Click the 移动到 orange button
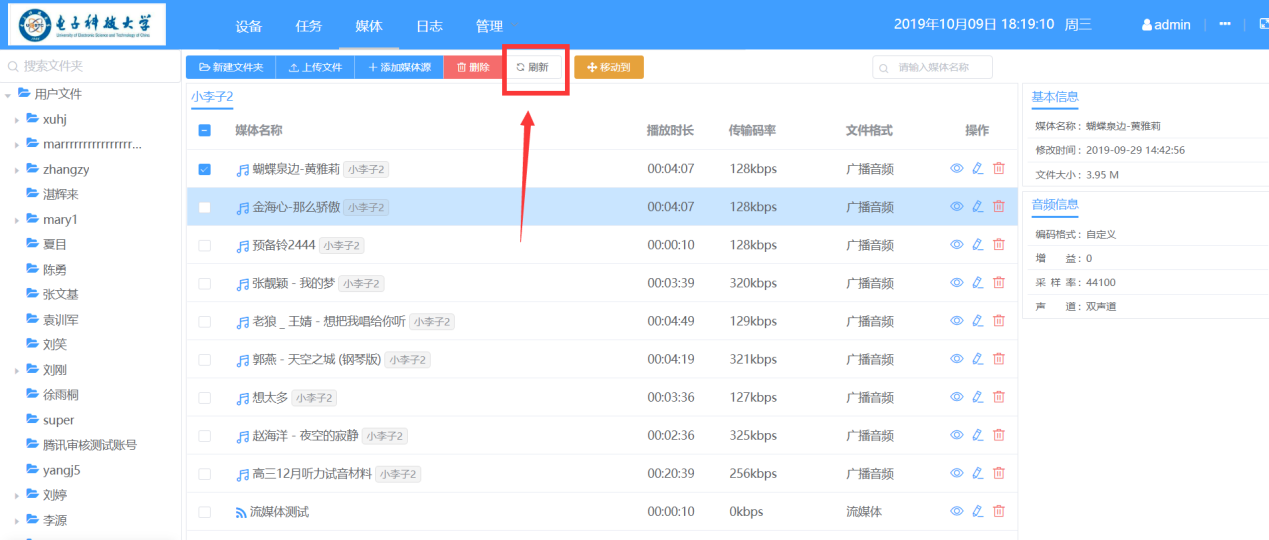Image resolution: width=1269 pixels, height=540 pixels. point(608,67)
